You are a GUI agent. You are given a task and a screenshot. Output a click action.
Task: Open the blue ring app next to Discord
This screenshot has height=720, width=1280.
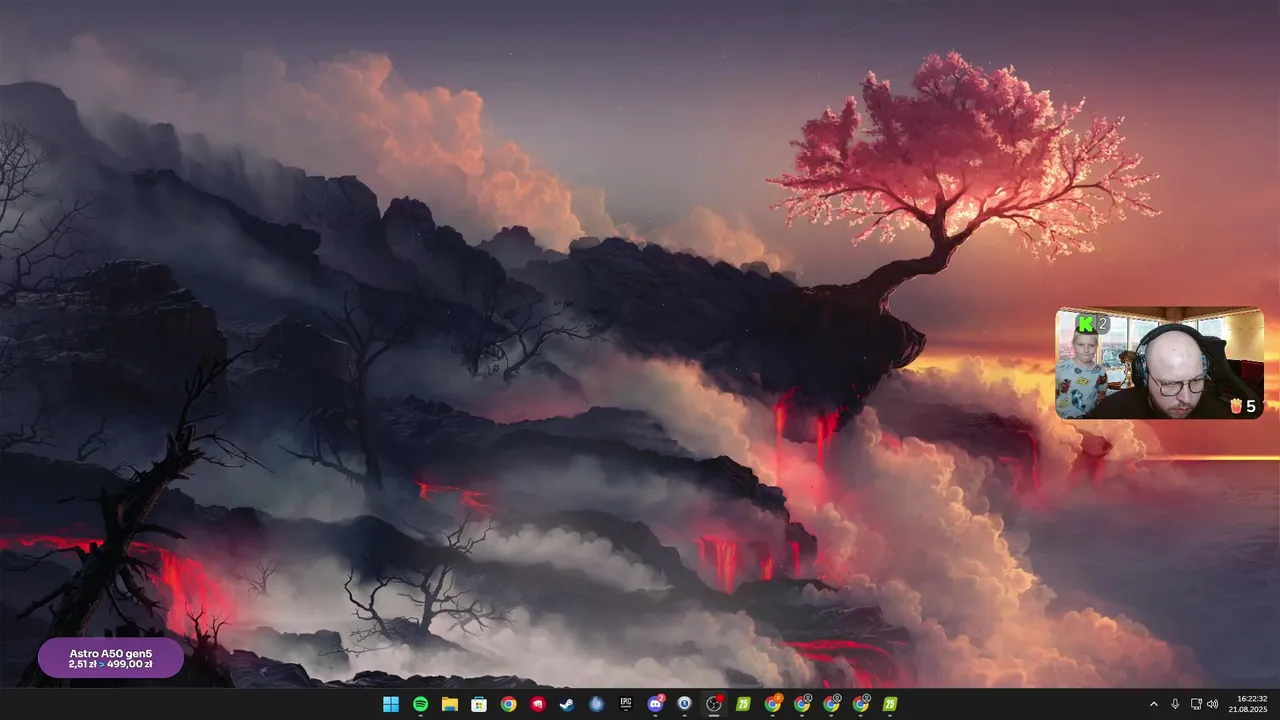[685, 704]
